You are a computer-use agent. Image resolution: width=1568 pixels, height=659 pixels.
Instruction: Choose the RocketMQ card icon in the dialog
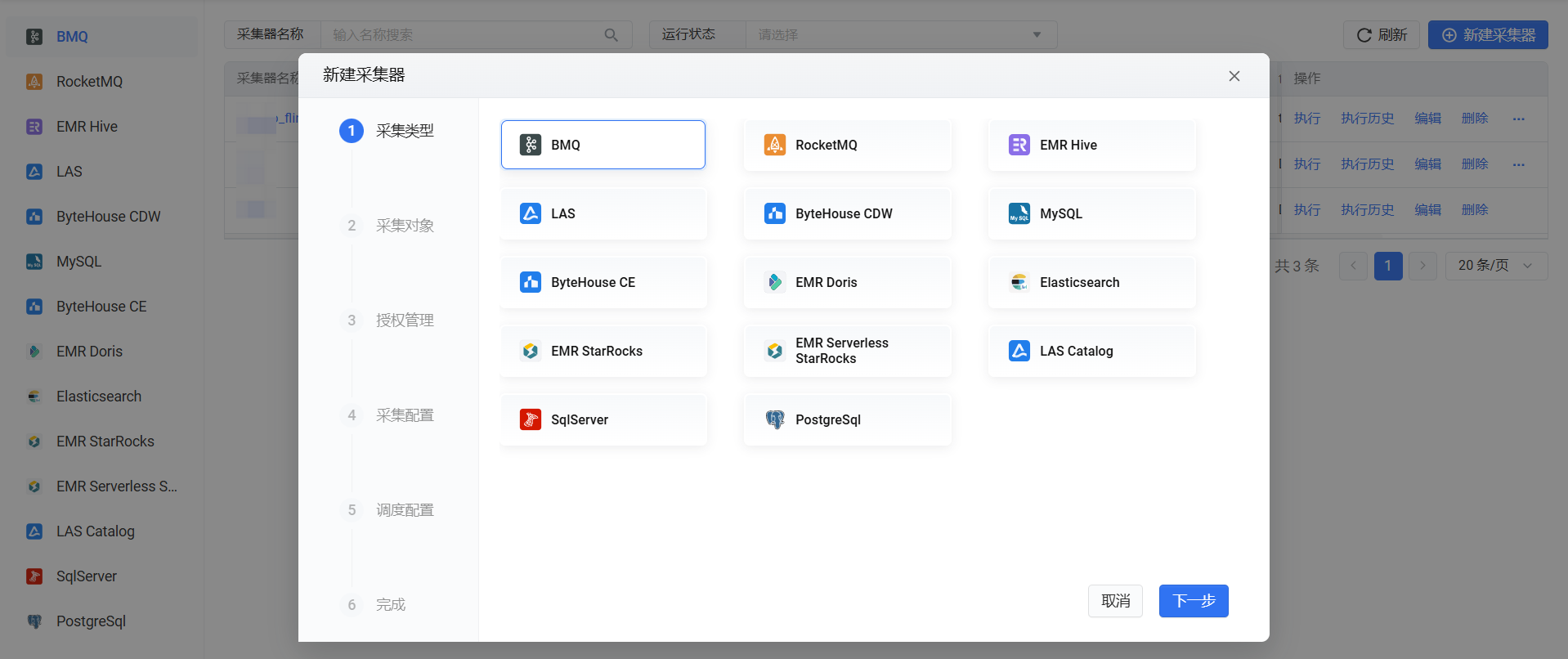[x=775, y=145]
